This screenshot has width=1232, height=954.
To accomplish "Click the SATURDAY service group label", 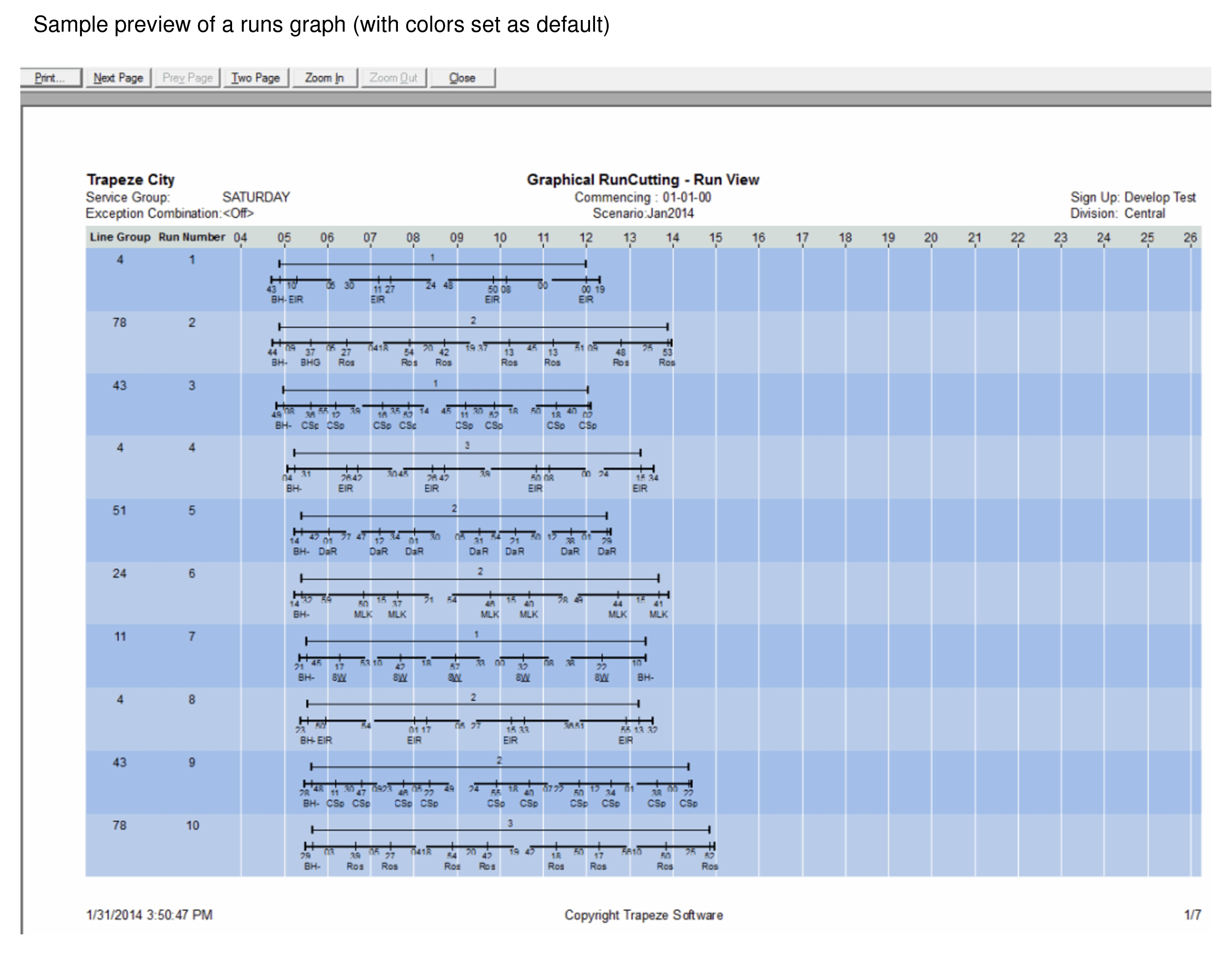I will click(x=255, y=197).
